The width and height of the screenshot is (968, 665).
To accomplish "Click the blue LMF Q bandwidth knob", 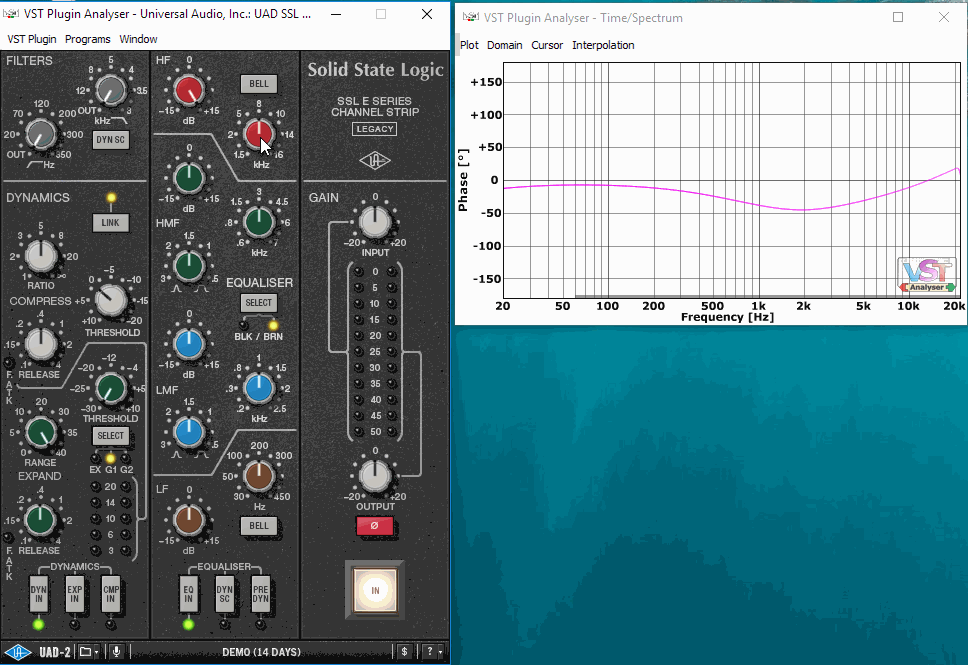I will tap(189, 432).
